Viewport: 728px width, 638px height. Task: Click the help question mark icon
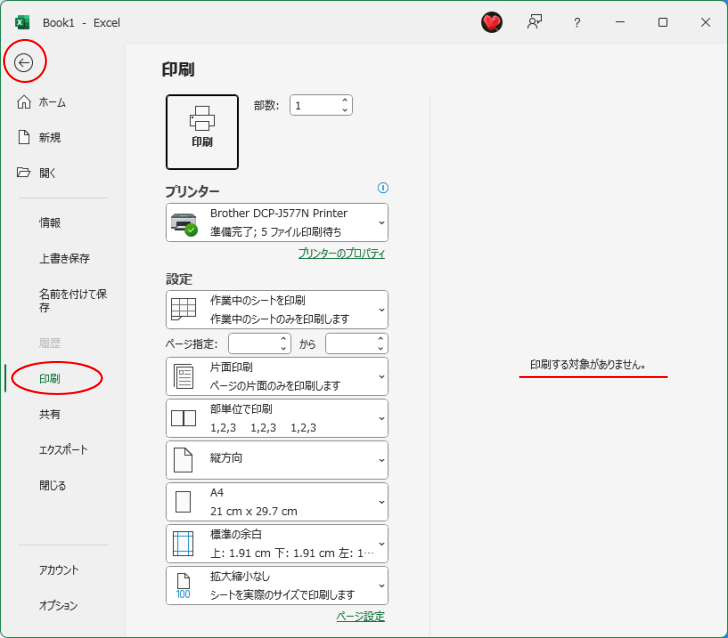click(x=577, y=22)
